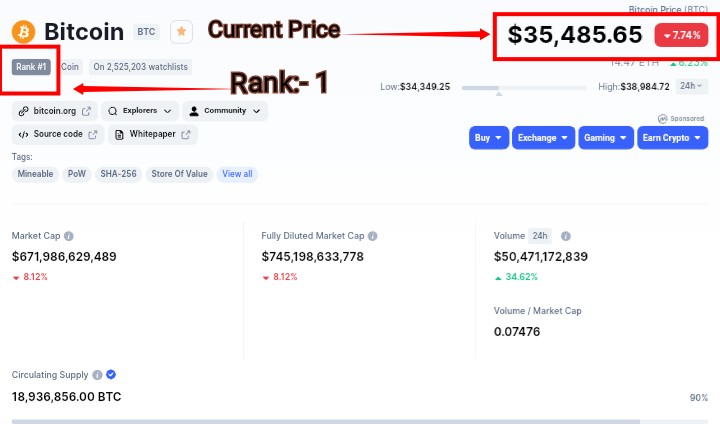Click the red 7.74% price change badge
The image size is (720, 445).
pos(681,35)
